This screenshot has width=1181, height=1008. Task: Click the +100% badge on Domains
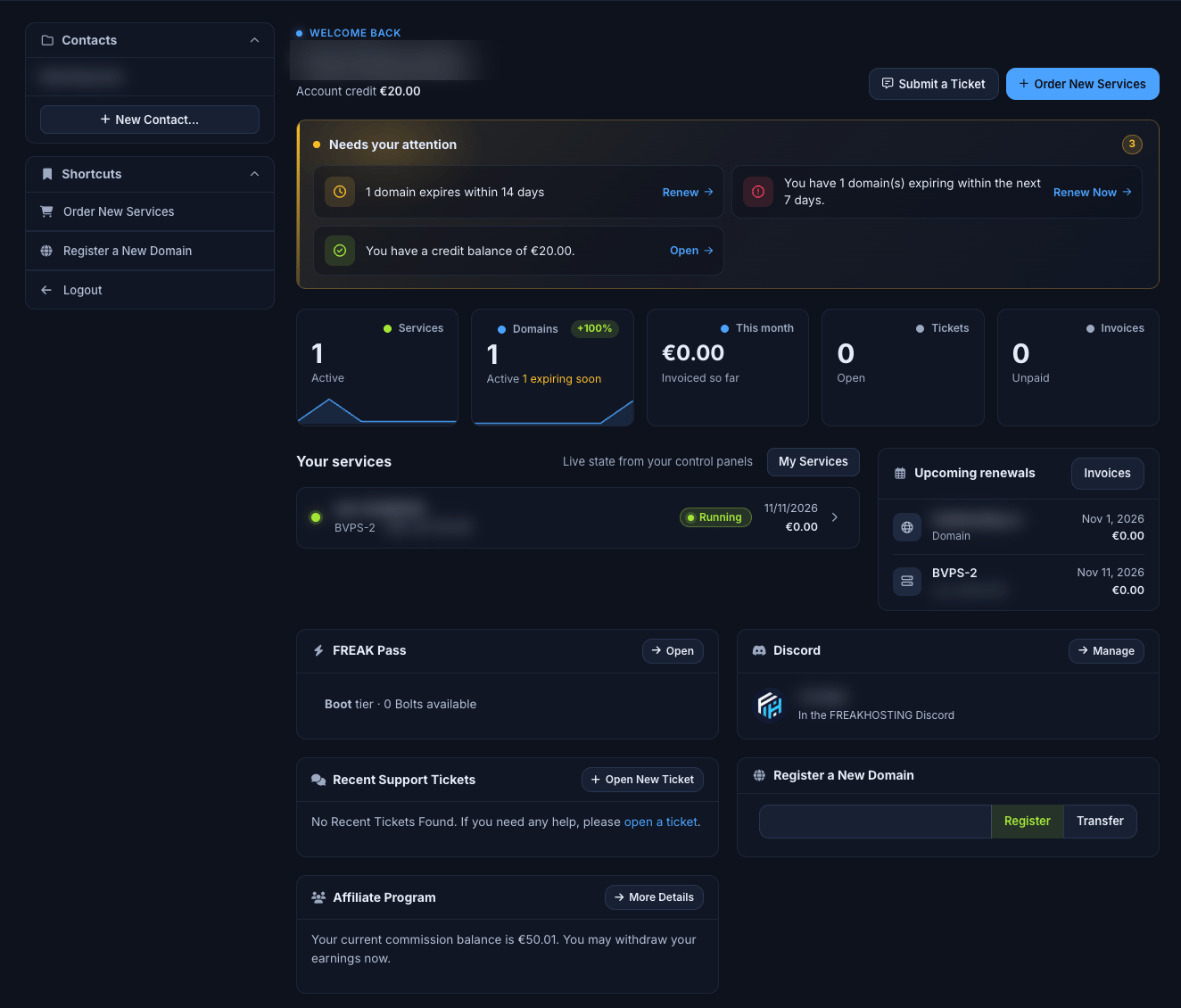tap(594, 328)
